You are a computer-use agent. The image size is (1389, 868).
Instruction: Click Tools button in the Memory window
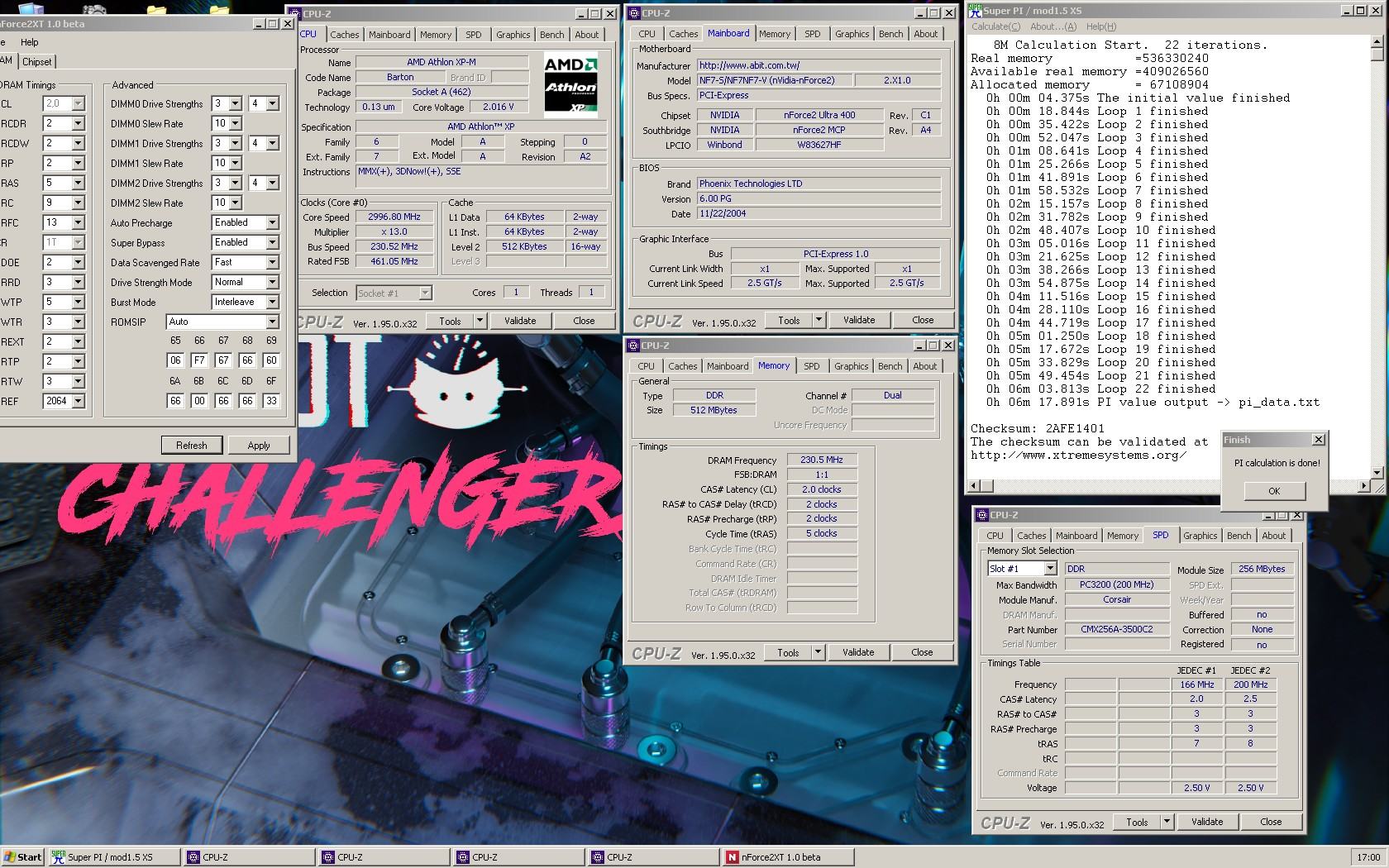(x=788, y=652)
